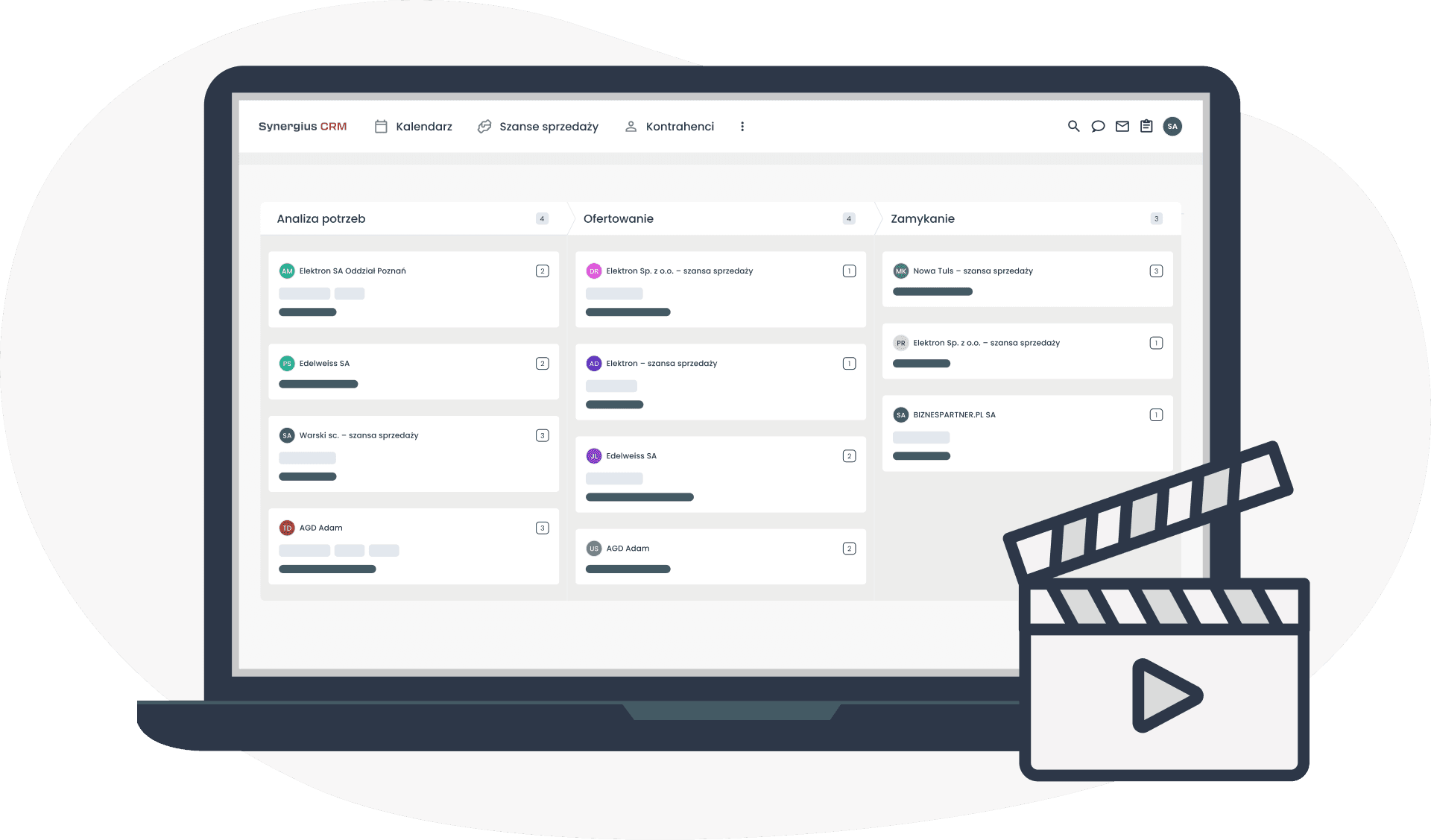Click the TD avatar on AGD Adam card

pyautogui.click(x=287, y=528)
